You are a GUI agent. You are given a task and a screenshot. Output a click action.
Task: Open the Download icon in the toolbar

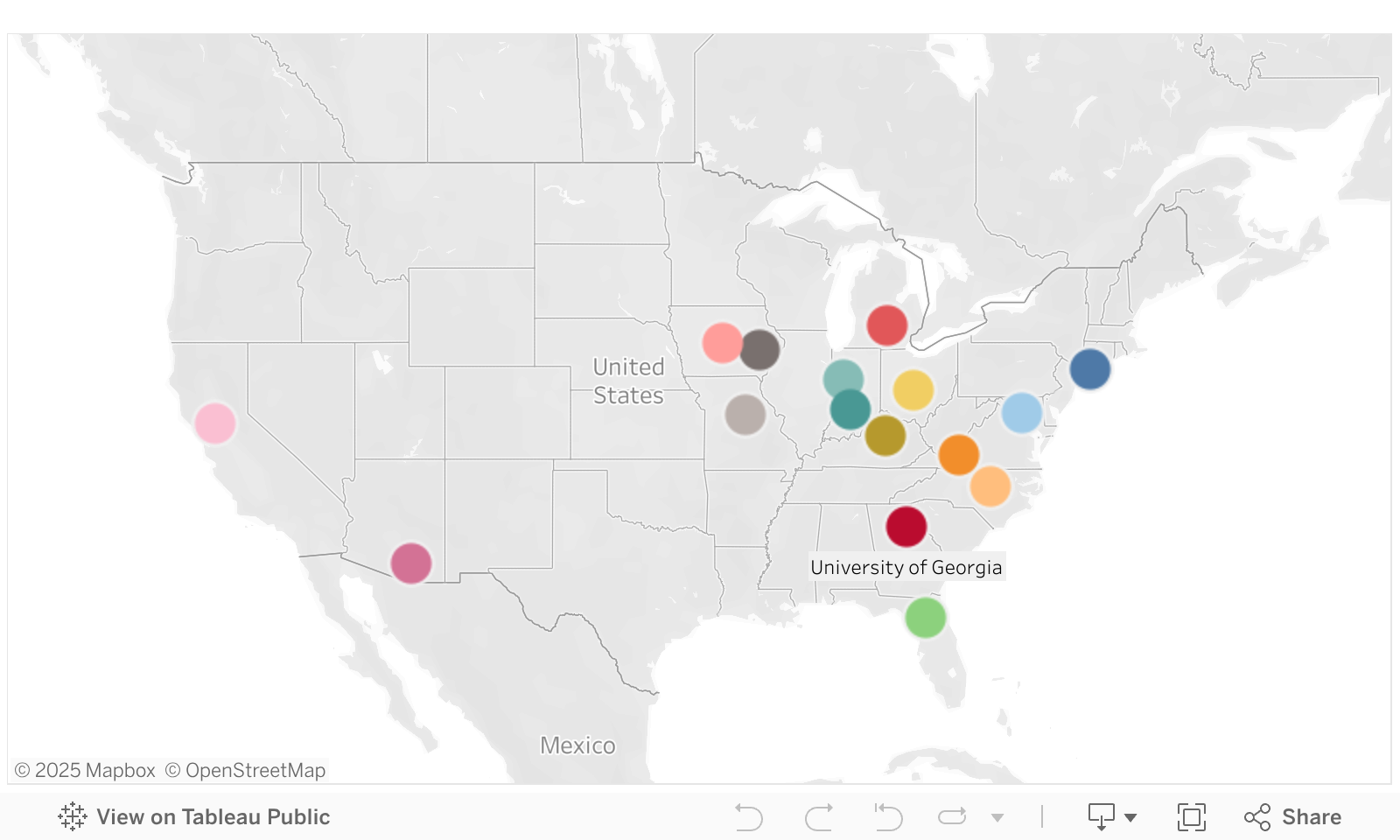pos(1102,816)
